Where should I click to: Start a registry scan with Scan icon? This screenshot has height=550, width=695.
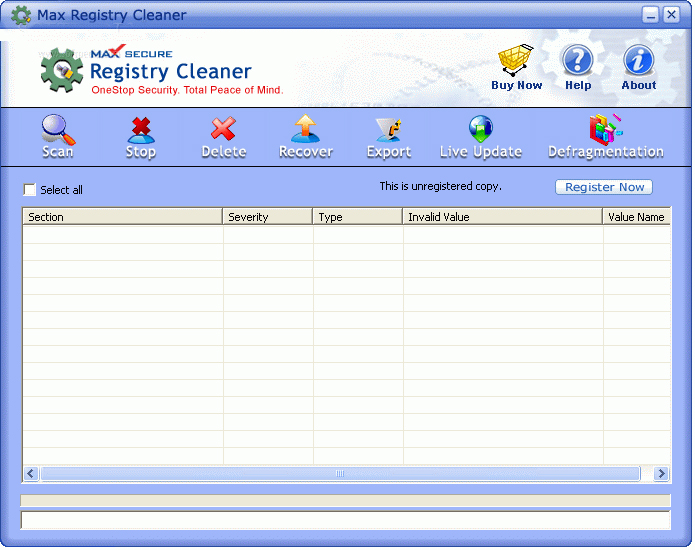[57, 136]
